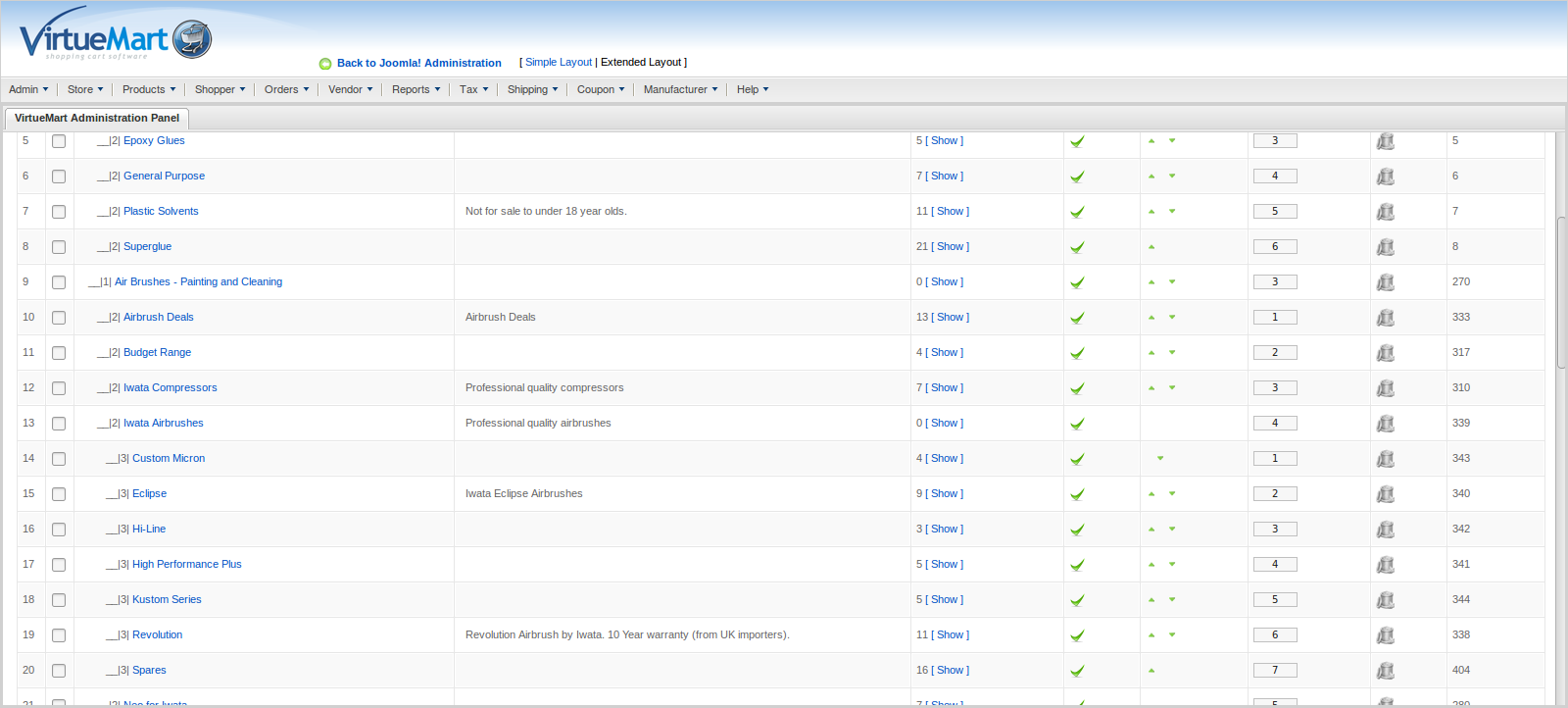Show products for Airbrush Deals
1568x708 pixels.
pyautogui.click(x=951, y=317)
